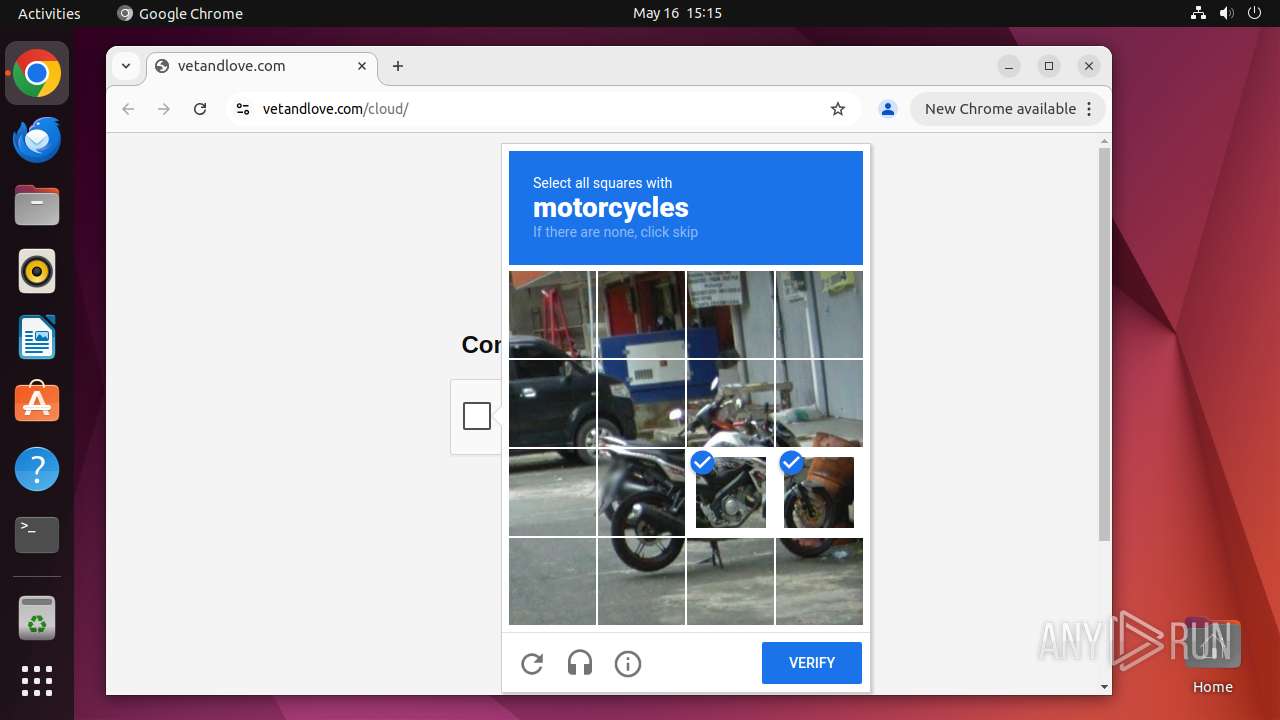Viewport: 1280px width, 720px height.
Task: Open Chrome profile avatar menu
Action: (x=887, y=109)
